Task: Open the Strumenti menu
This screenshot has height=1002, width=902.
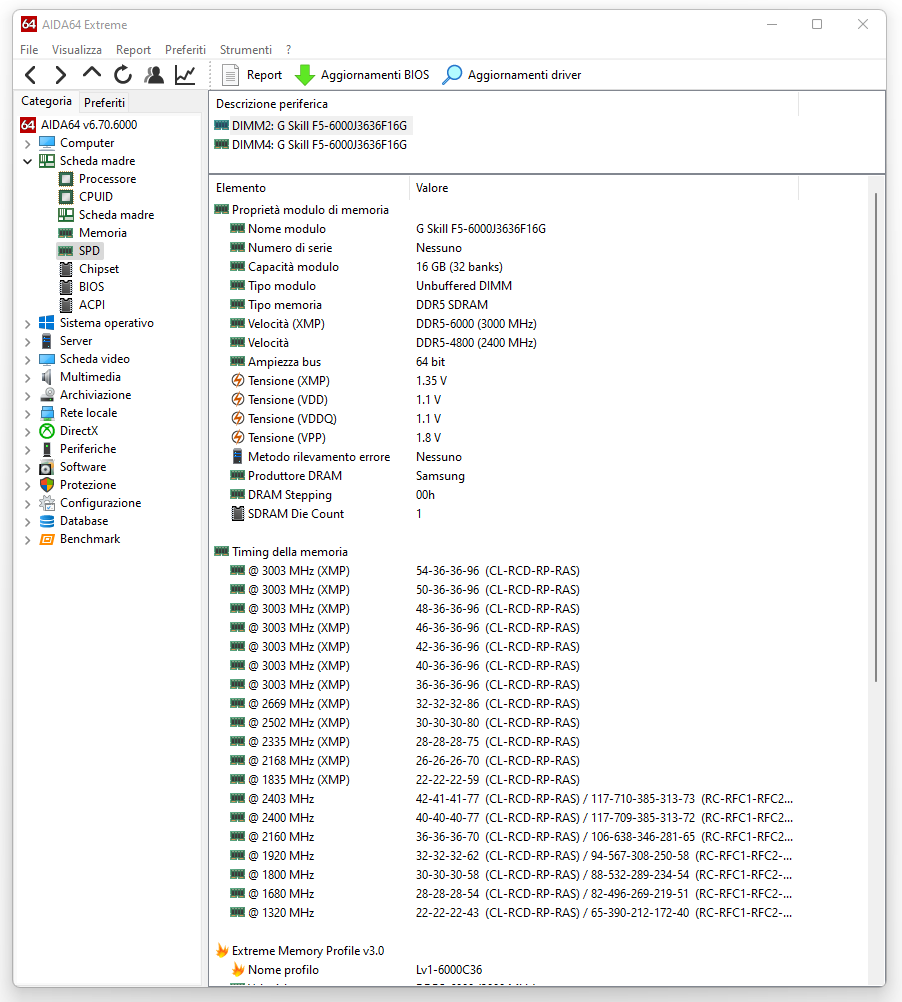Action: pyautogui.click(x=246, y=49)
